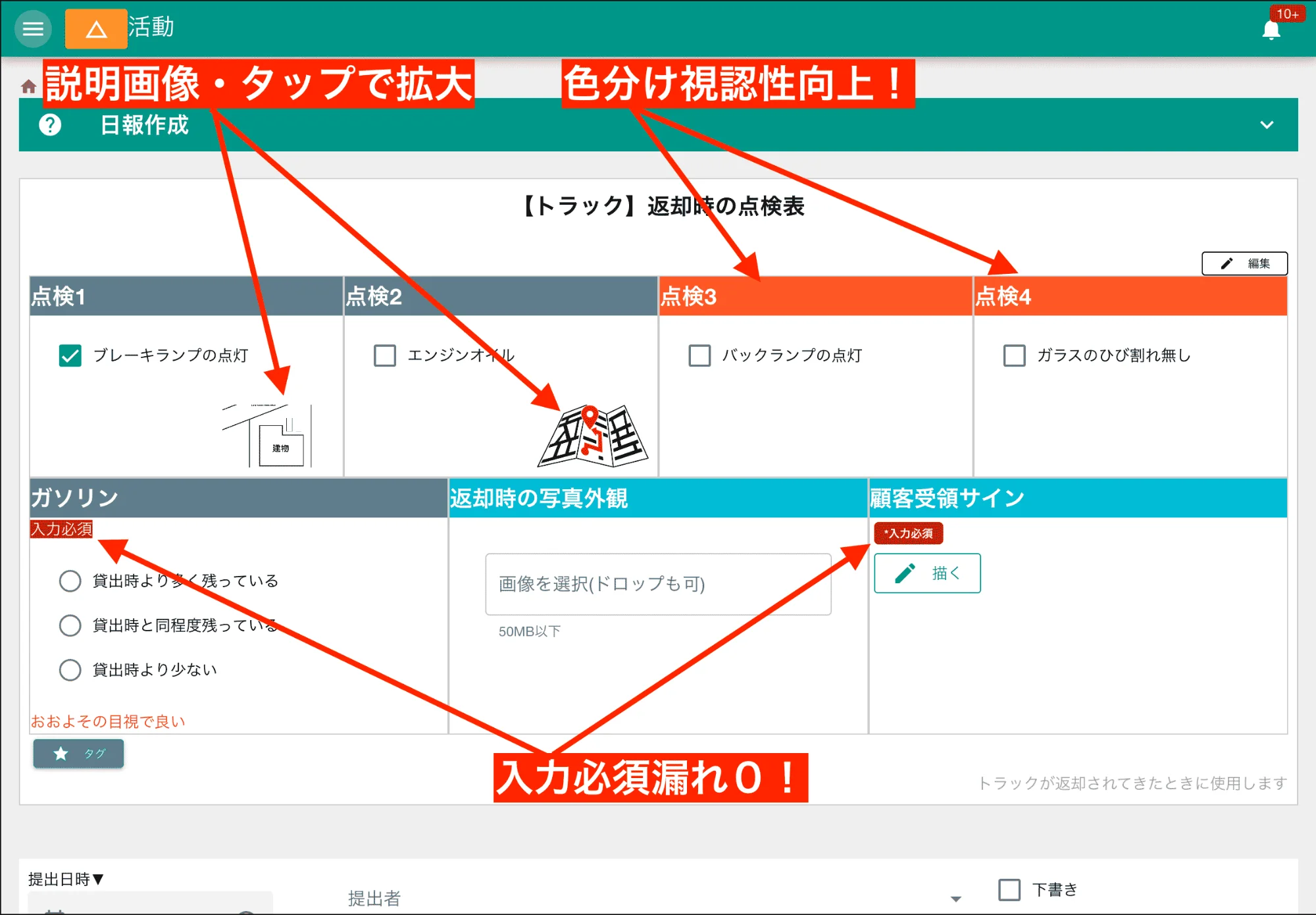This screenshot has width=1316, height=915.
Task: Tap the building diagram image in 点検1
Action: coord(270,434)
